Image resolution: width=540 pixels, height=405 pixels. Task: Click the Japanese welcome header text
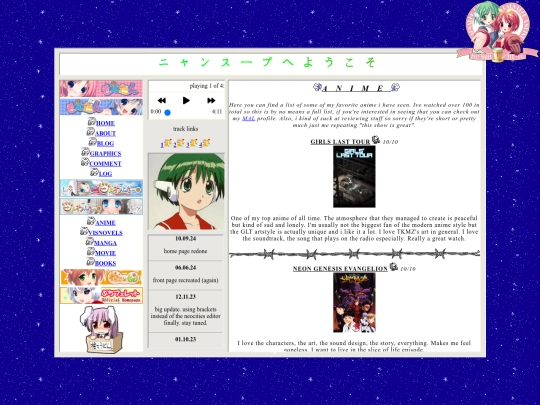tap(267, 62)
